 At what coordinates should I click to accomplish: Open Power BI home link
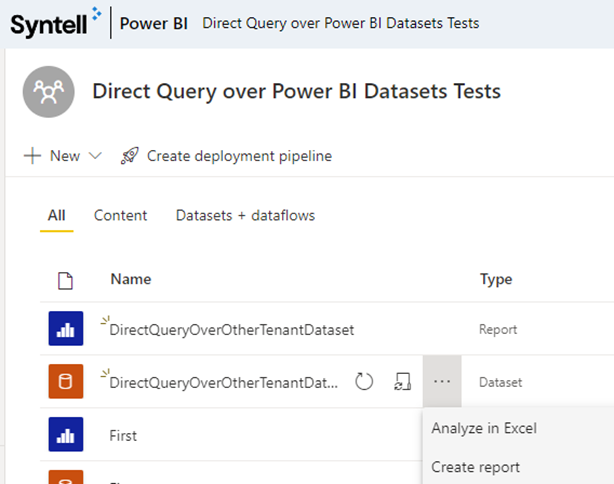point(154,23)
